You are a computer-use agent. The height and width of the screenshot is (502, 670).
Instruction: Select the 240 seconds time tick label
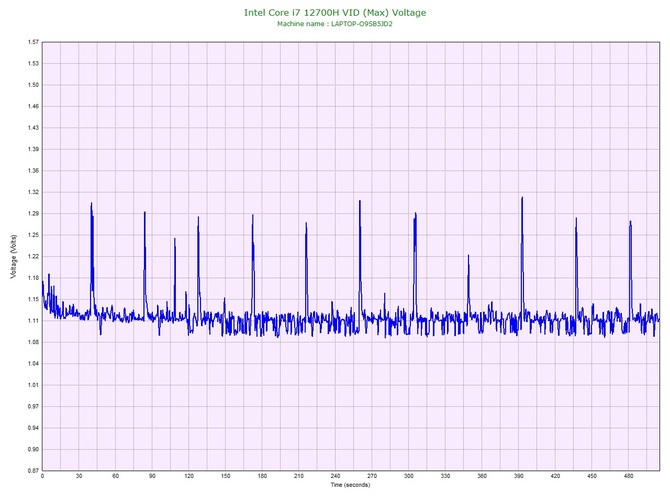(335, 476)
